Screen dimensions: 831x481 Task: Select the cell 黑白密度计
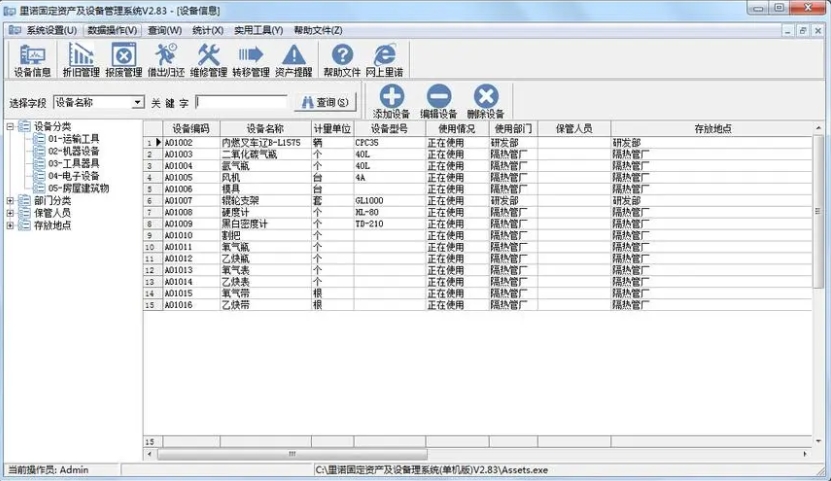pyautogui.click(x=266, y=224)
